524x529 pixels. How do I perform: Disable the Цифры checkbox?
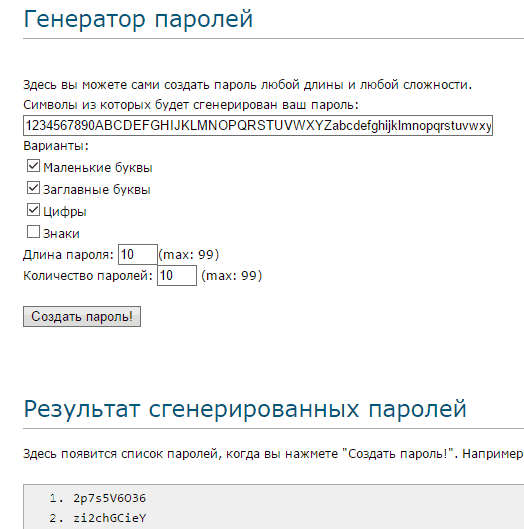pyautogui.click(x=33, y=210)
